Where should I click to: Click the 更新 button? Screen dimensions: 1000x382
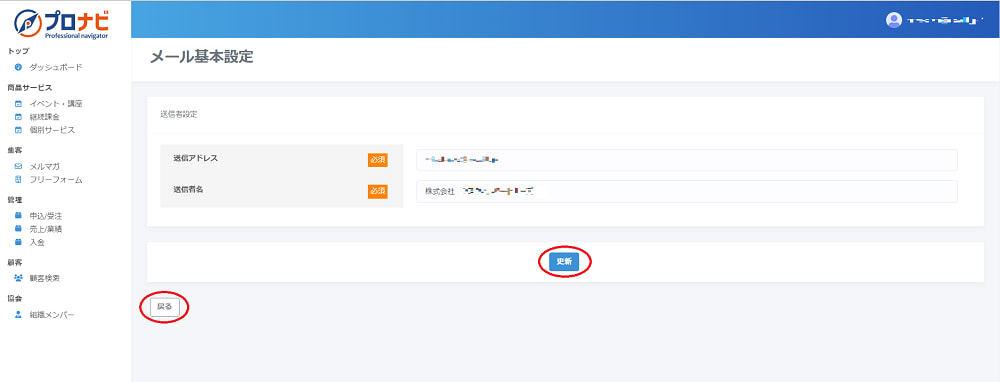564,261
